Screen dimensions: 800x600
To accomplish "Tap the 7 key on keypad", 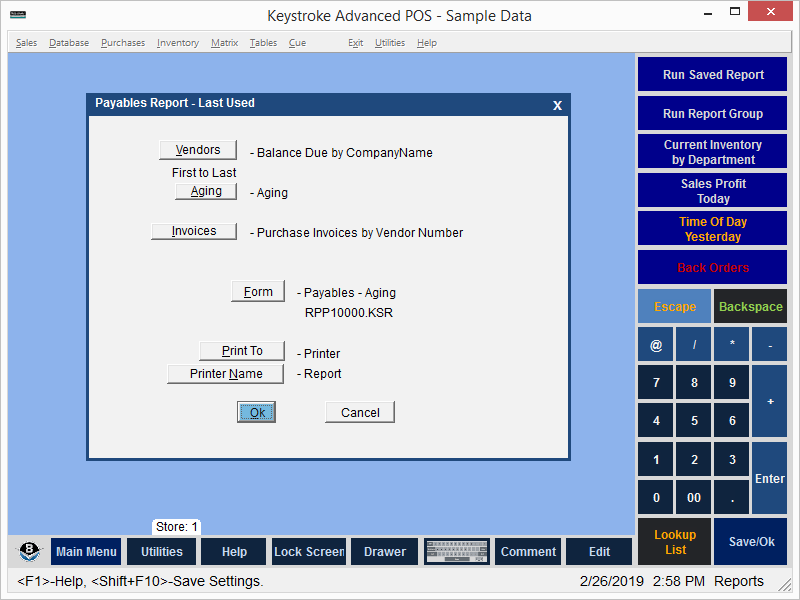I will click(x=656, y=383).
